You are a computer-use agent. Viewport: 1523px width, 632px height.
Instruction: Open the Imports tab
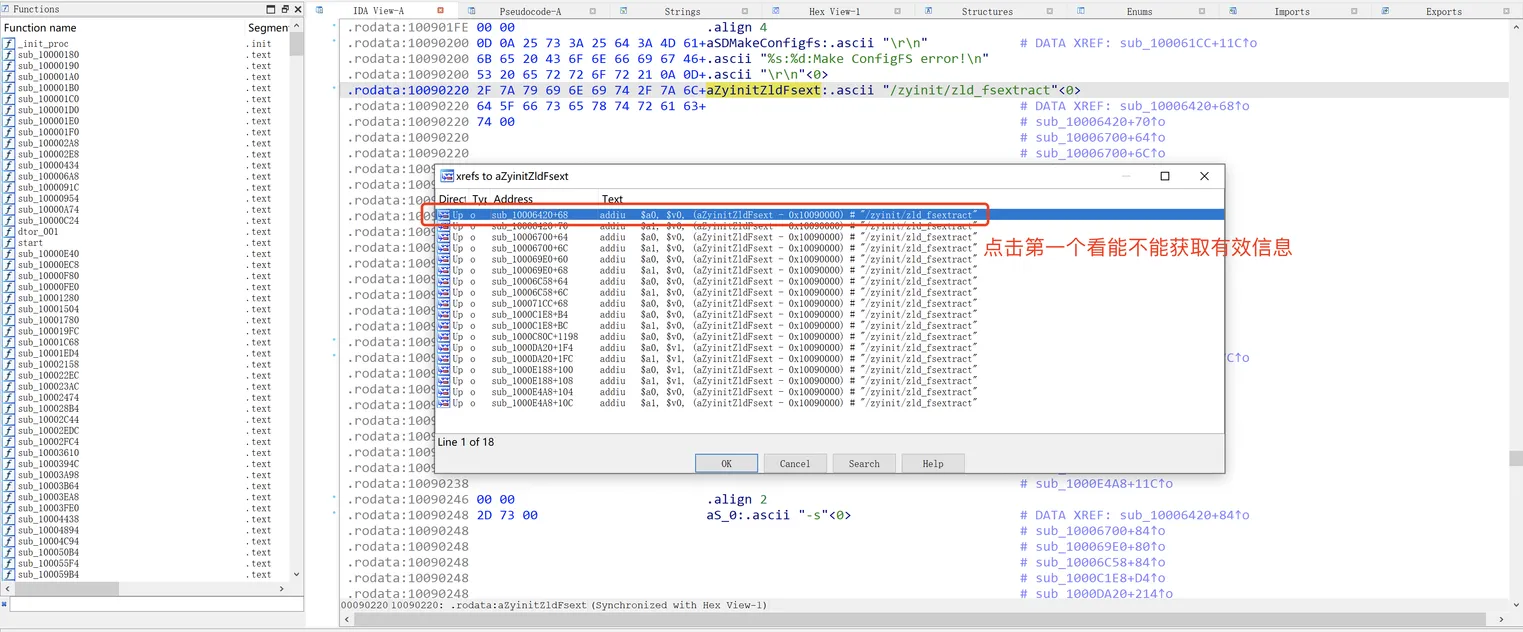pyautogui.click(x=1291, y=11)
